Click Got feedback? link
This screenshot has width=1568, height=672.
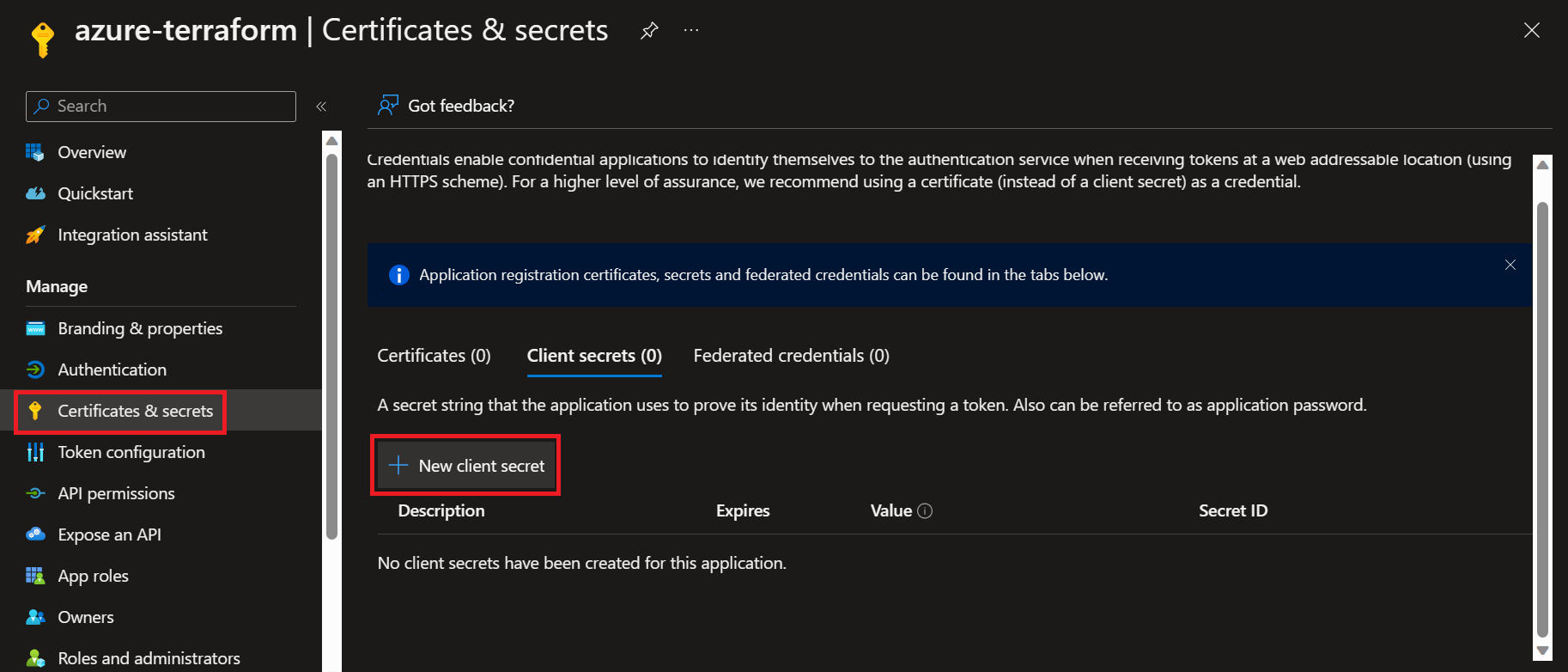pyautogui.click(x=461, y=106)
